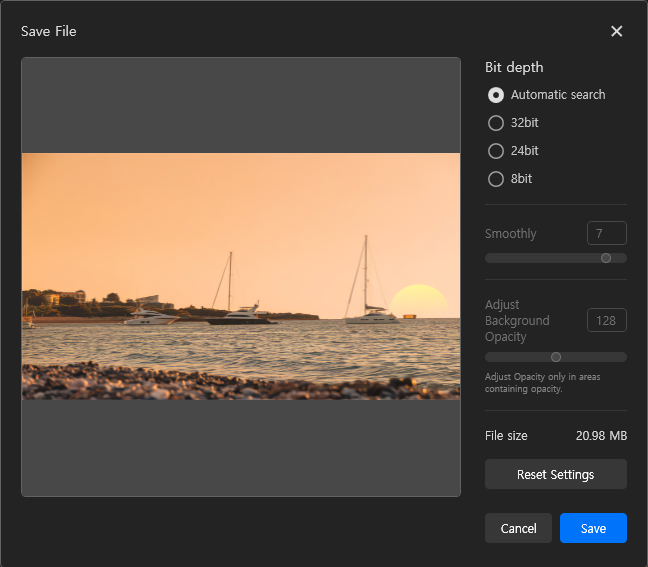648x567 pixels.
Task: Select the Automatic search bit depth option
Action: point(496,95)
